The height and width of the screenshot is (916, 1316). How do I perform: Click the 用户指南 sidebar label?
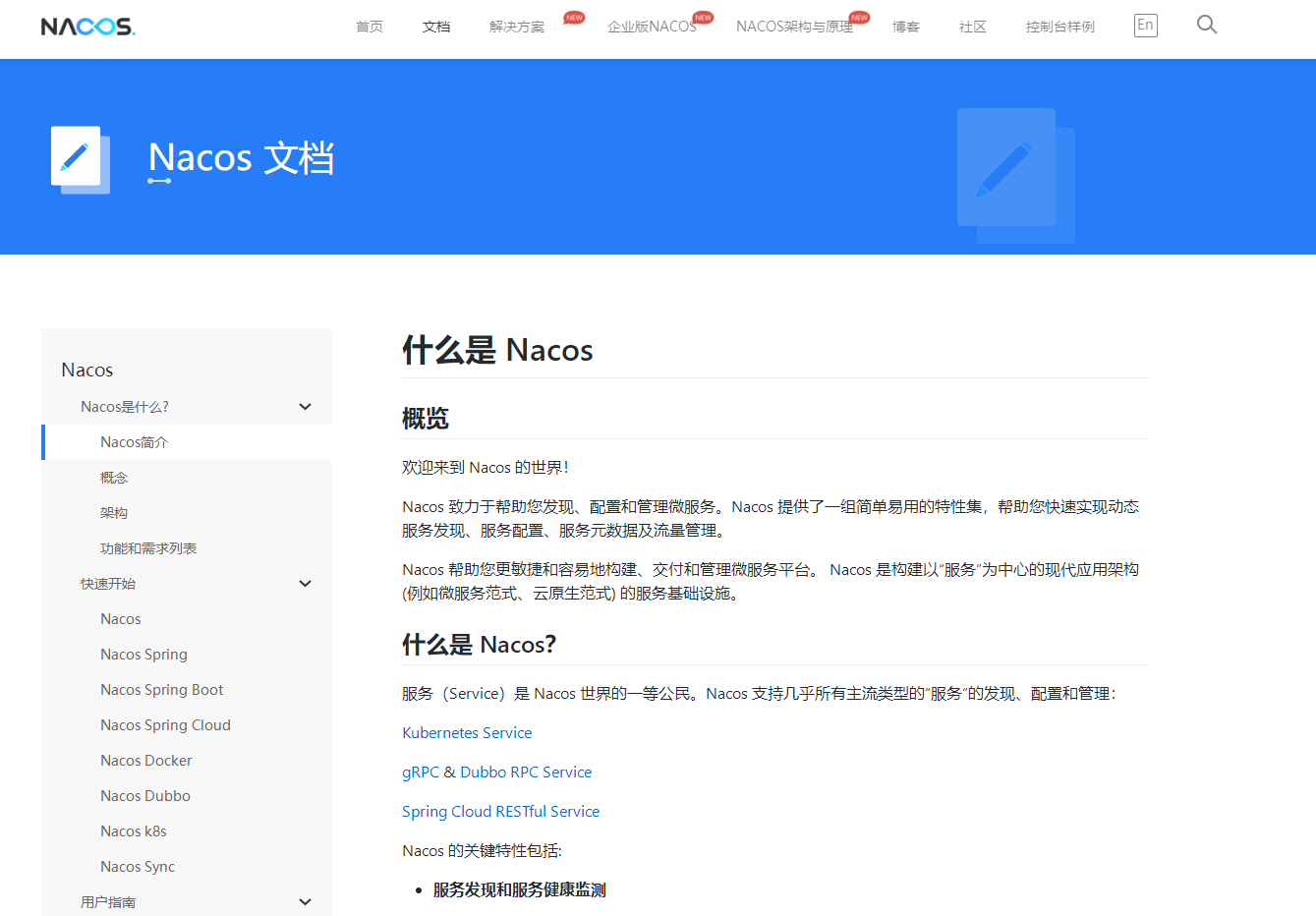[x=108, y=902]
